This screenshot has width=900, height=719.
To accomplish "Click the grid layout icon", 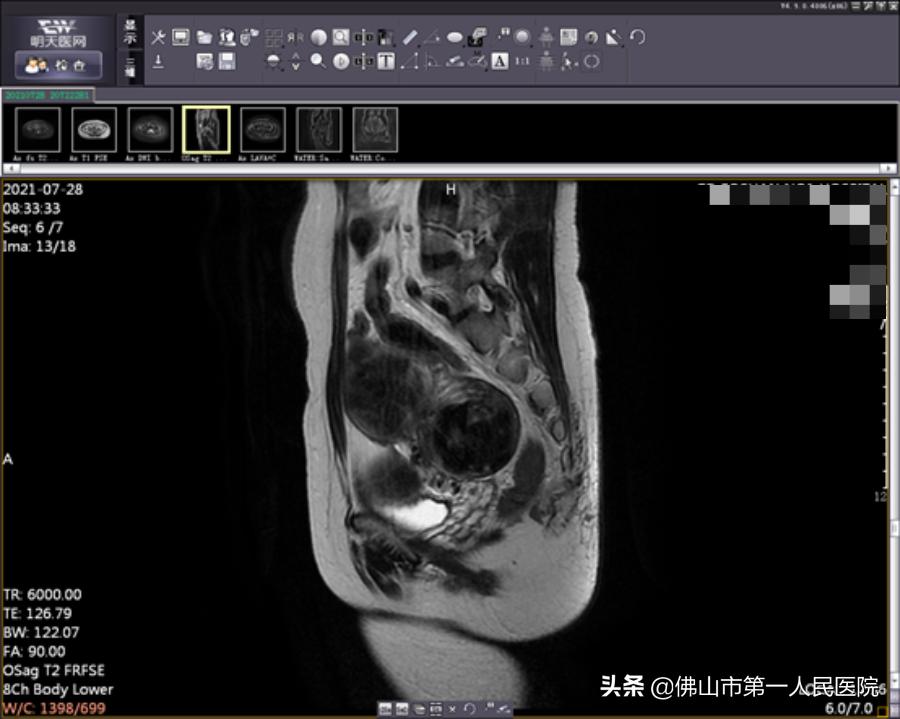I will pos(273,37).
